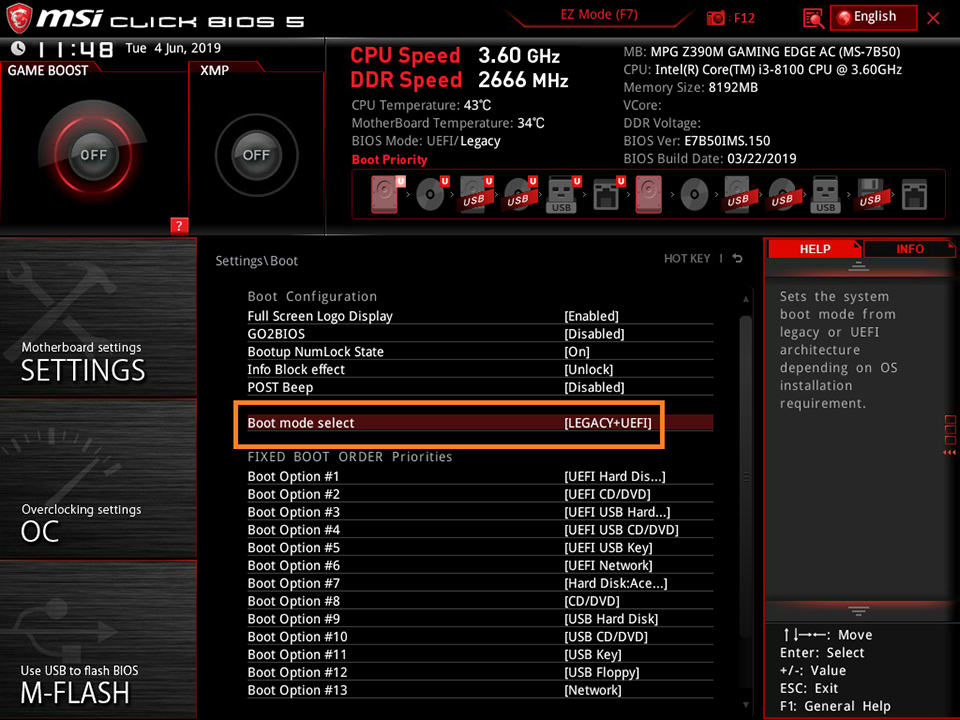Viewport: 960px width, 720px height.
Task: Select the UEFI USB hard disk icon
Action: tap(474, 195)
